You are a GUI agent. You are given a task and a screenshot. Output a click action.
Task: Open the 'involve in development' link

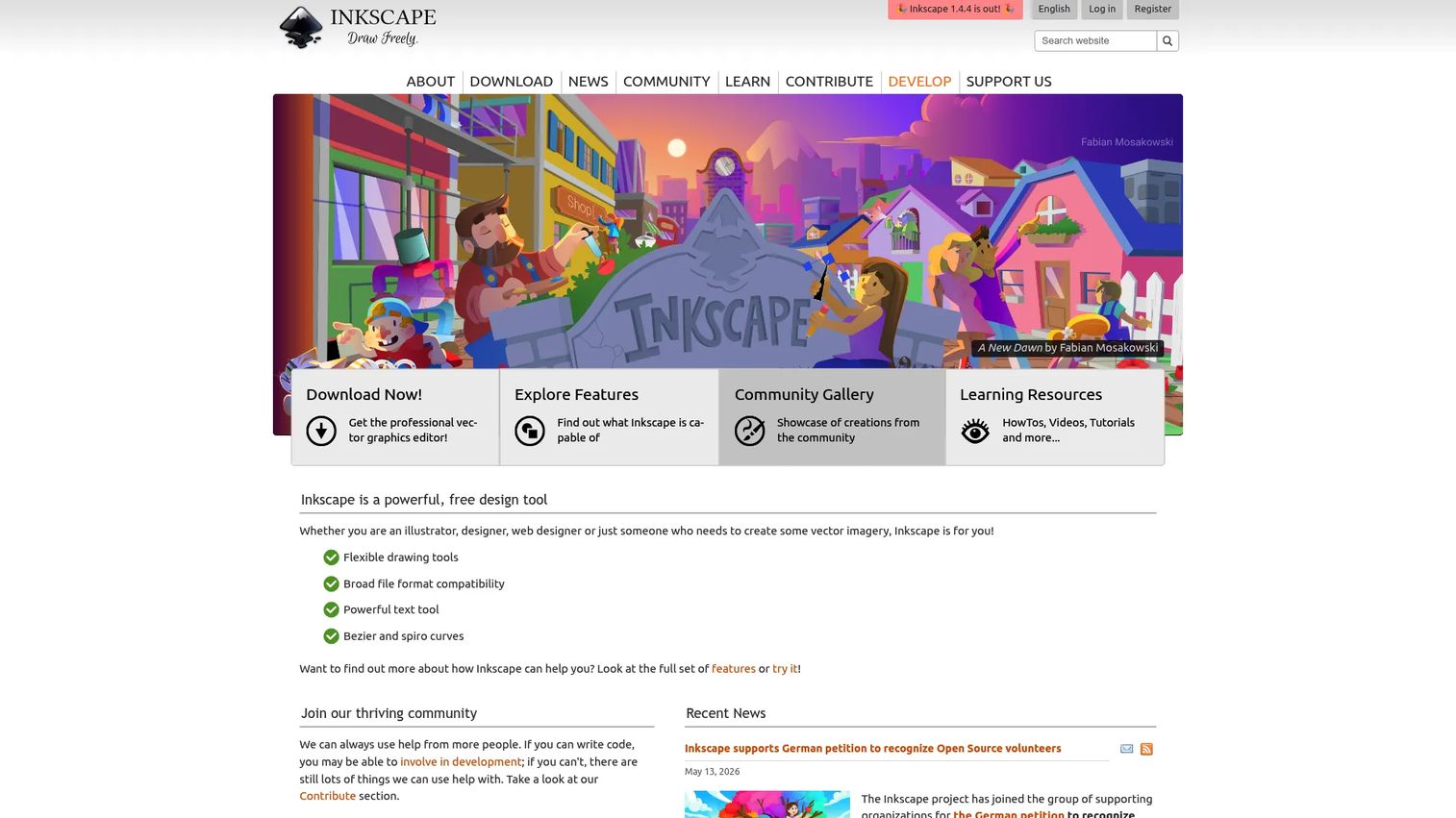(x=461, y=762)
